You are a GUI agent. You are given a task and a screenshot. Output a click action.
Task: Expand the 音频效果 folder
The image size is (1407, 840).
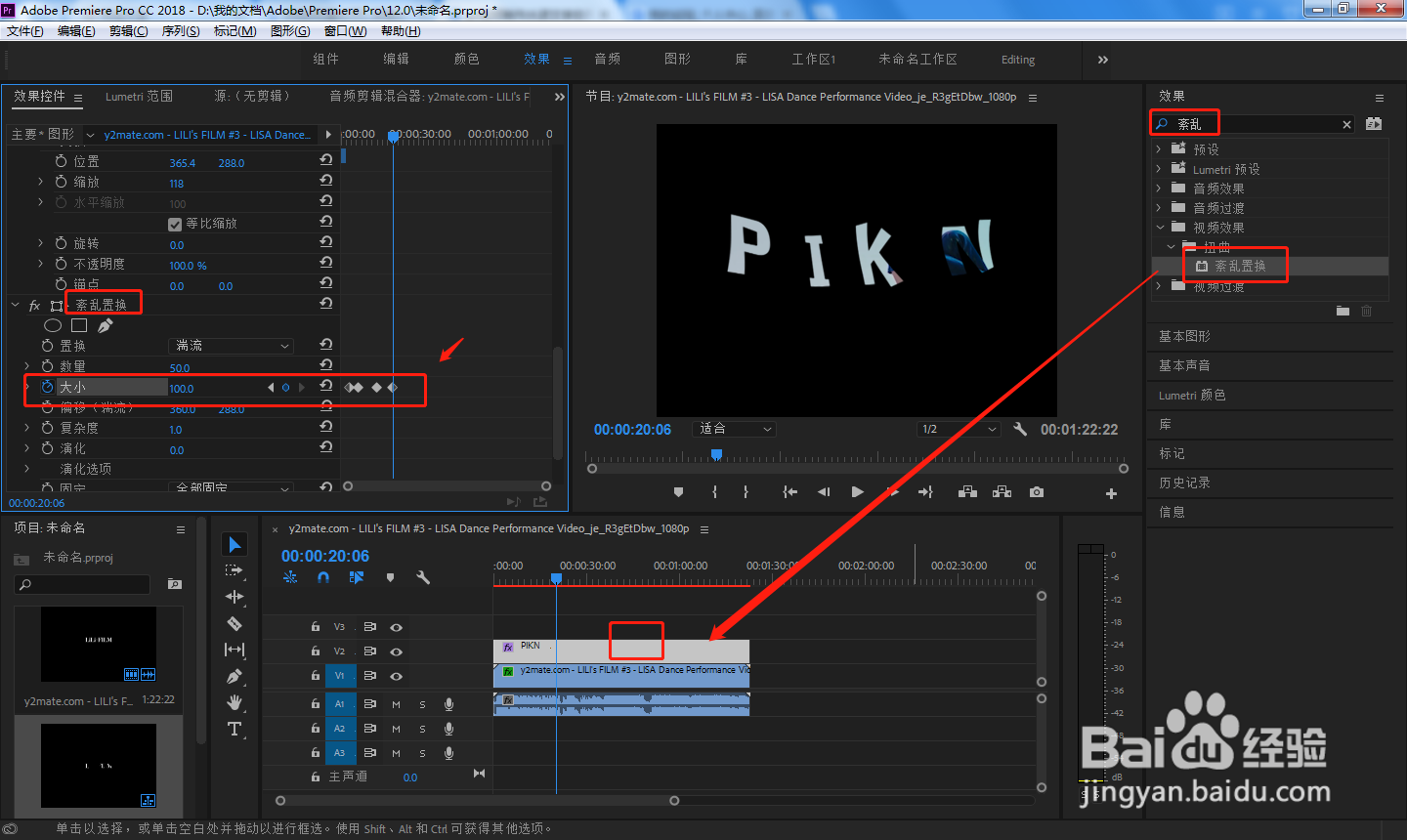pos(1159,189)
